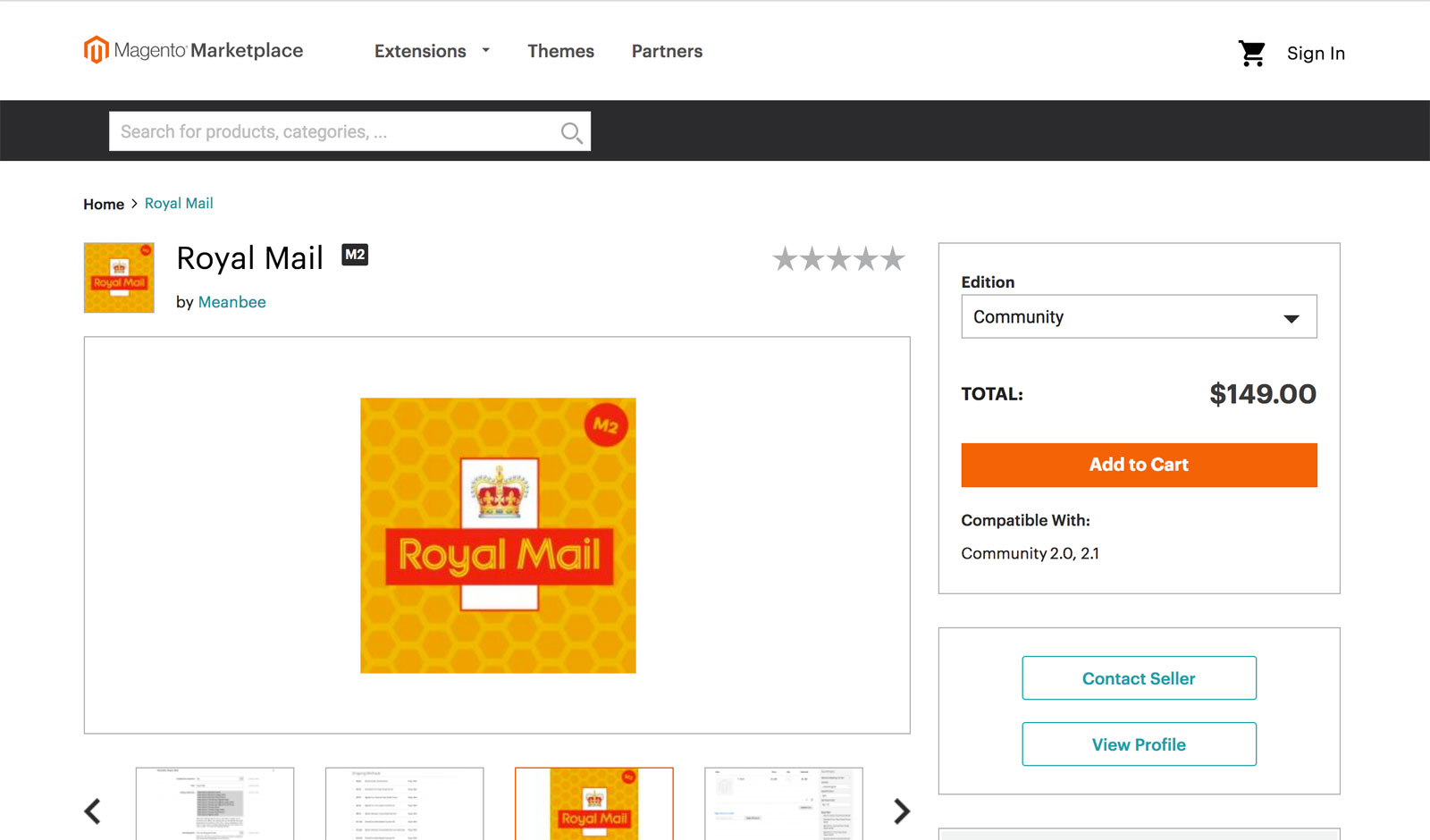Image resolution: width=1430 pixels, height=840 pixels.
Task: Open the Themes page
Action: pyautogui.click(x=560, y=51)
